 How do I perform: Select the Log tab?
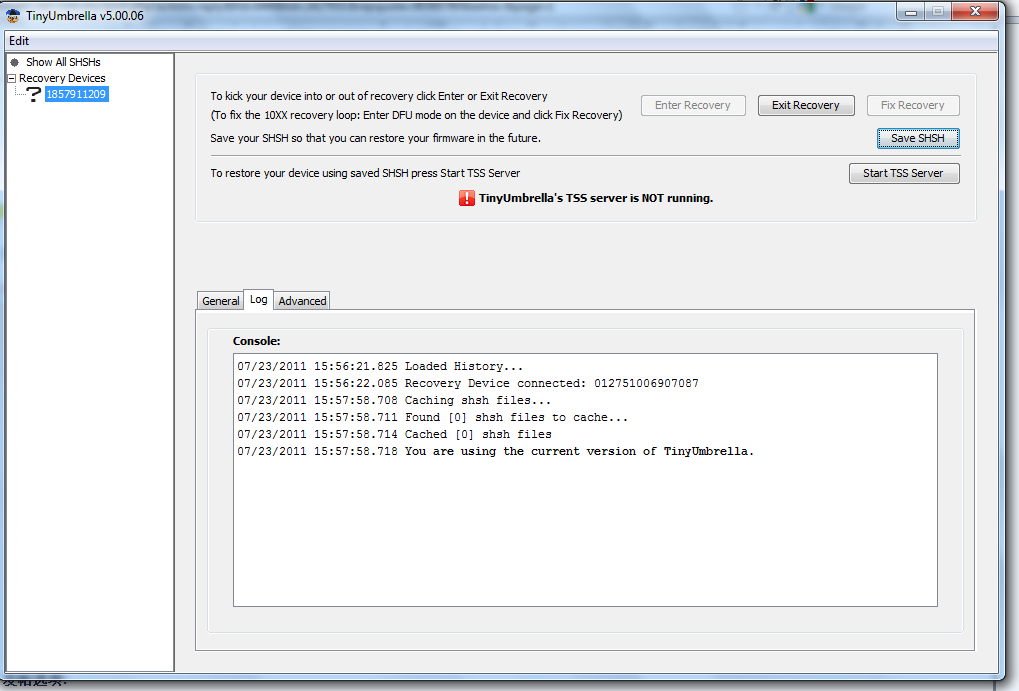(x=259, y=300)
